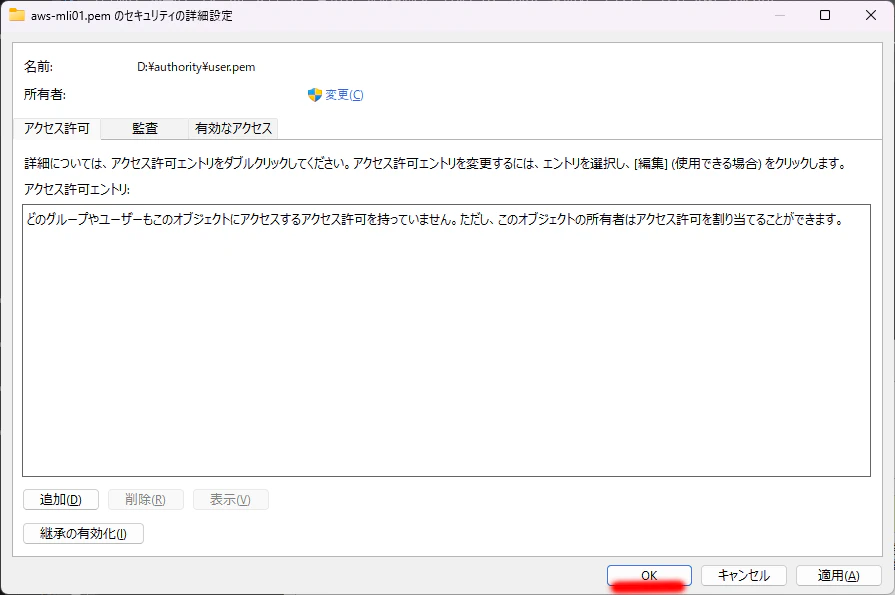Switch to the 監査 tab
The height and width of the screenshot is (595, 895).
(145, 128)
